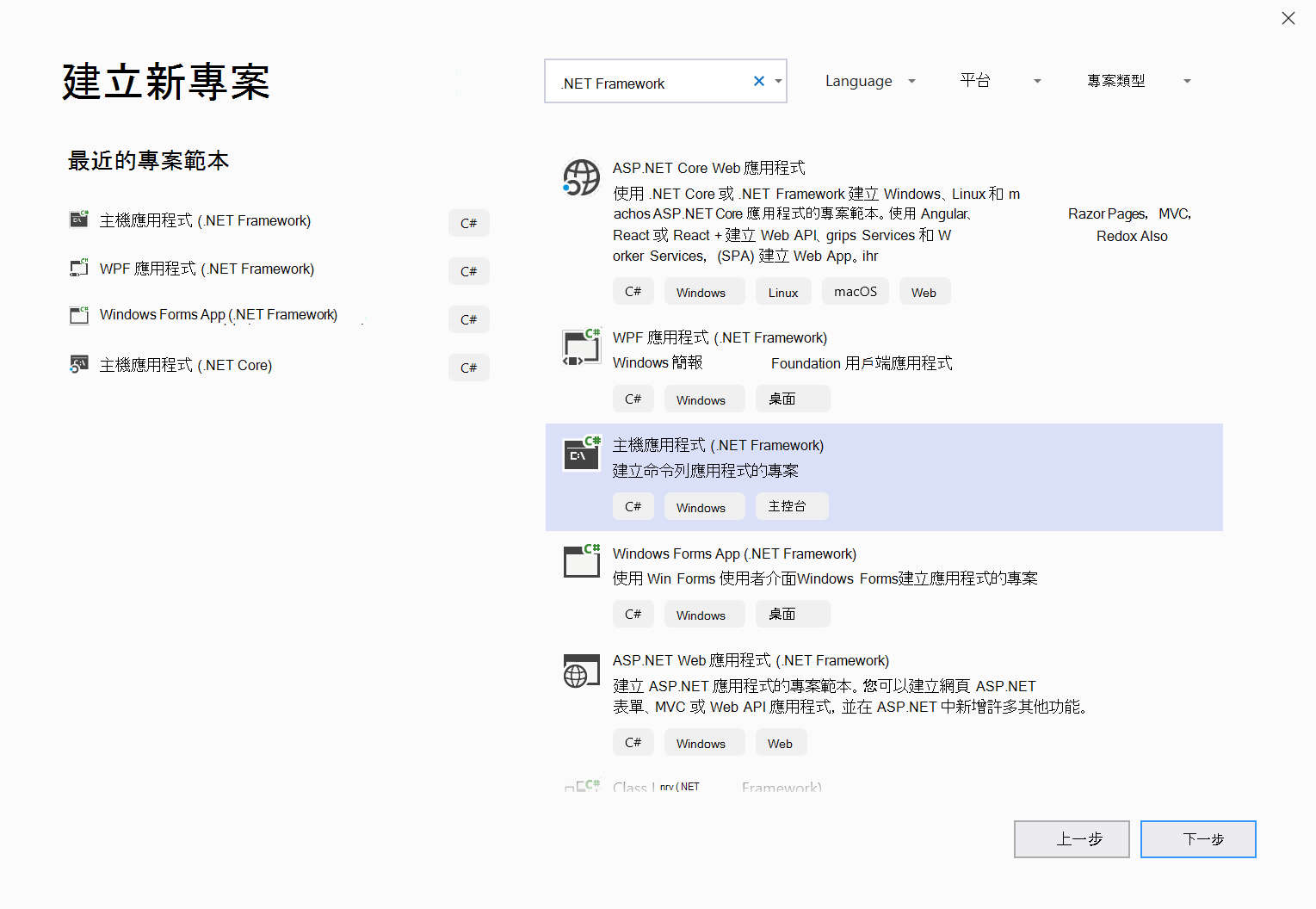Select recent template 主機應用程式 (.NET Framework)
The height and width of the screenshot is (909, 1316).
click(x=206, y=221)
